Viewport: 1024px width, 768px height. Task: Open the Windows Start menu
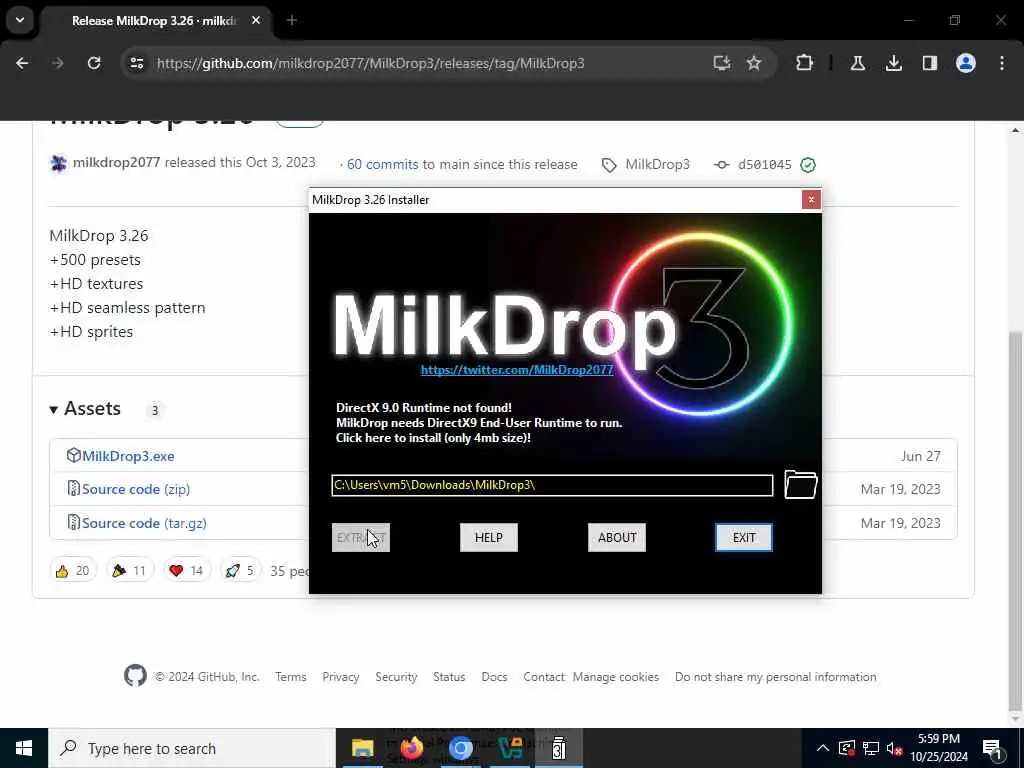[24, 748]
